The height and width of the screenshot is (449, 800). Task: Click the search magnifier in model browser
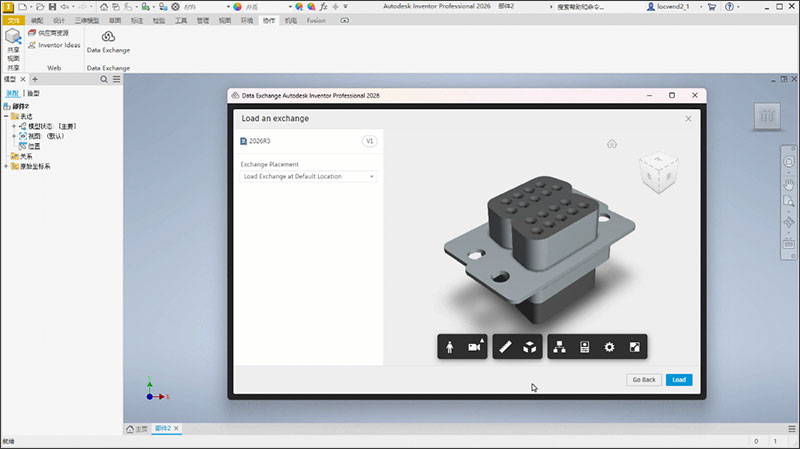104,79
